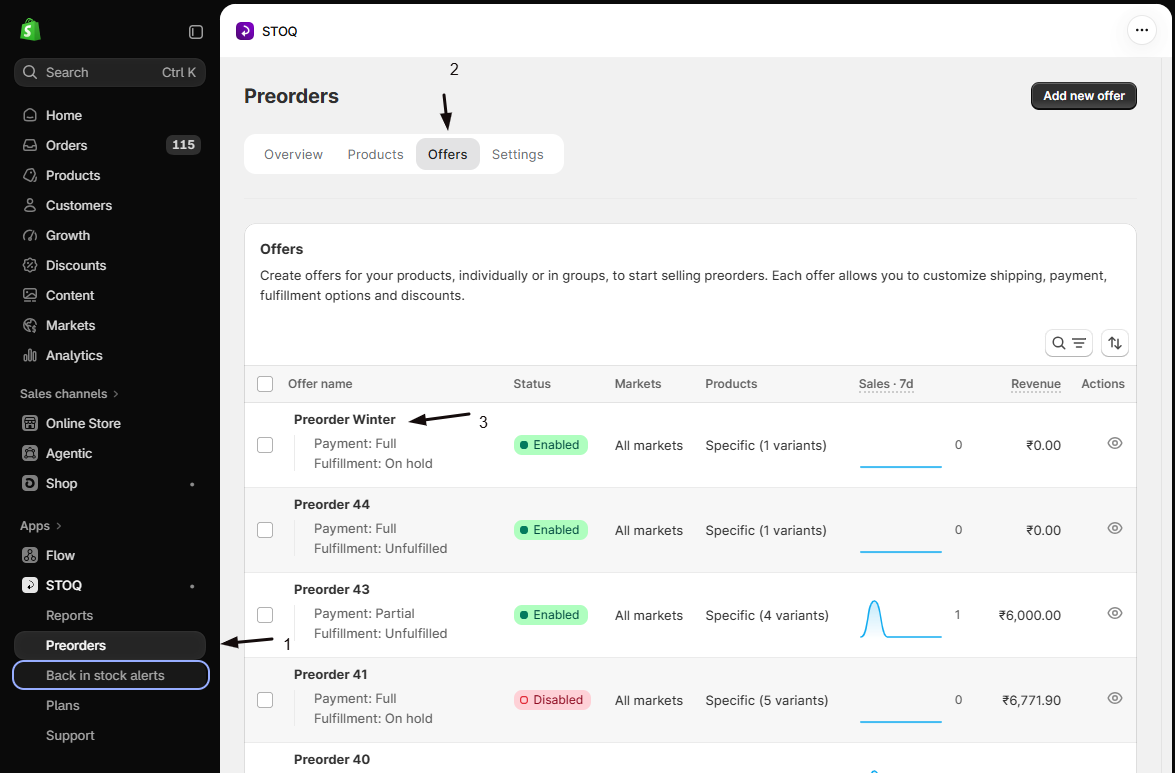Click the Agentic channel icon
This screenshot has width=1175, height=773.
(x=30, y=453)
